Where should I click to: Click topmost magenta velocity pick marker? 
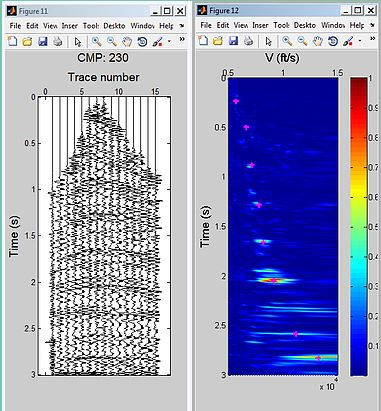tap(236, 101)
